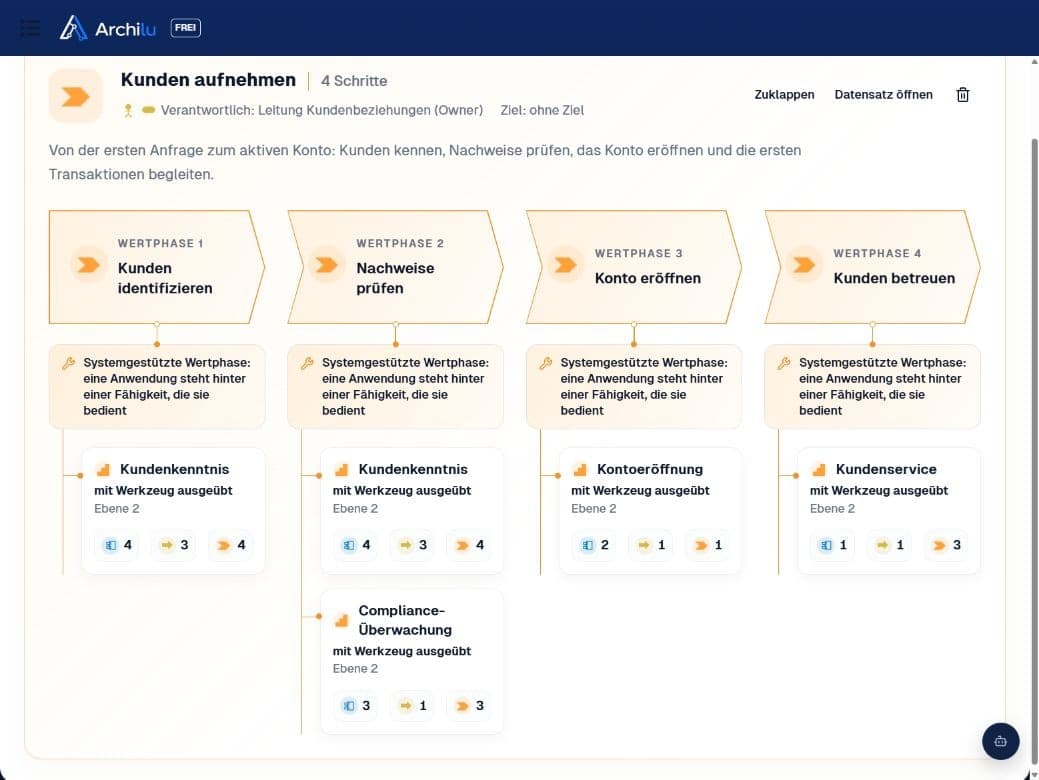Click applications count 1 on Kundenservice

tap(832, 545)
